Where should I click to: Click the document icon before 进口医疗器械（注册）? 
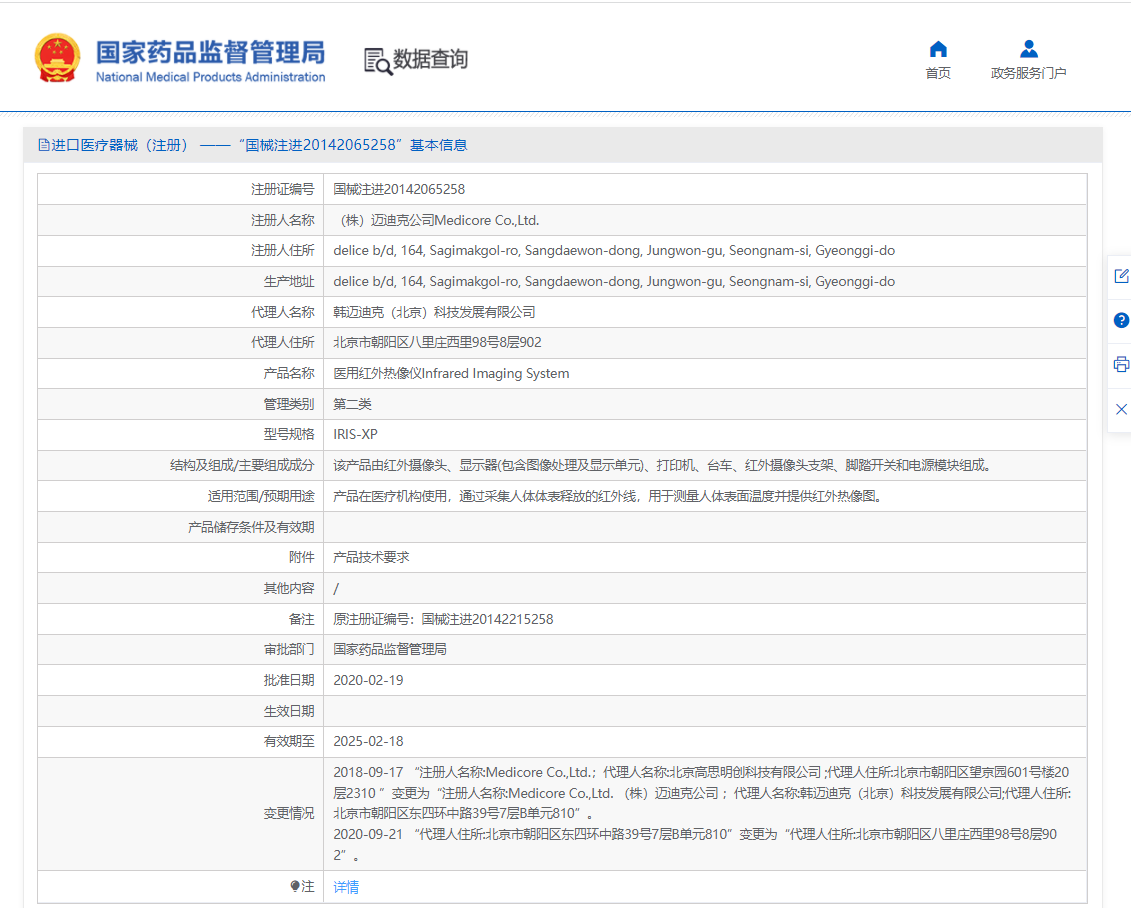44,144
